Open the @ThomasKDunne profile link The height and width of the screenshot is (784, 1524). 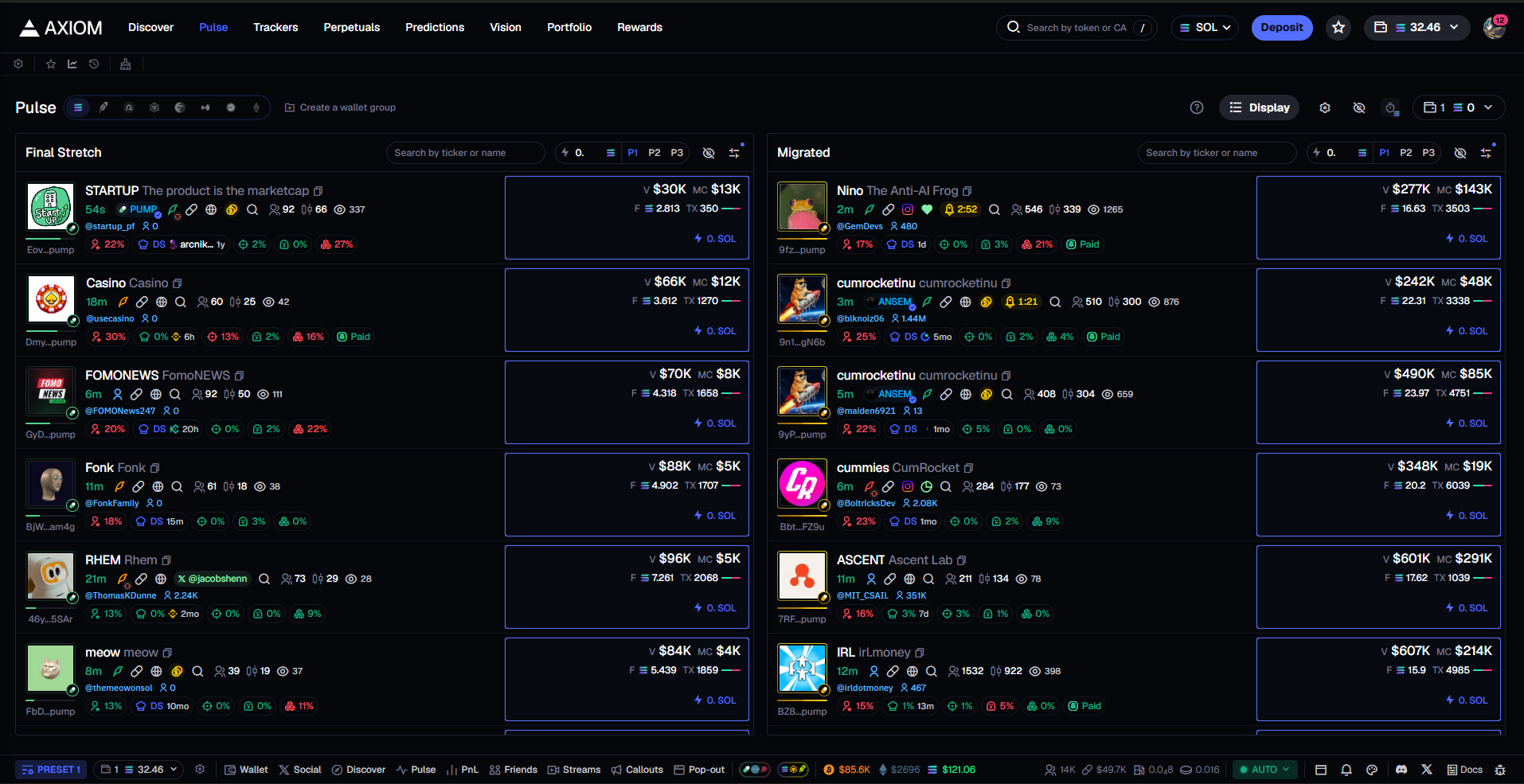121,595
